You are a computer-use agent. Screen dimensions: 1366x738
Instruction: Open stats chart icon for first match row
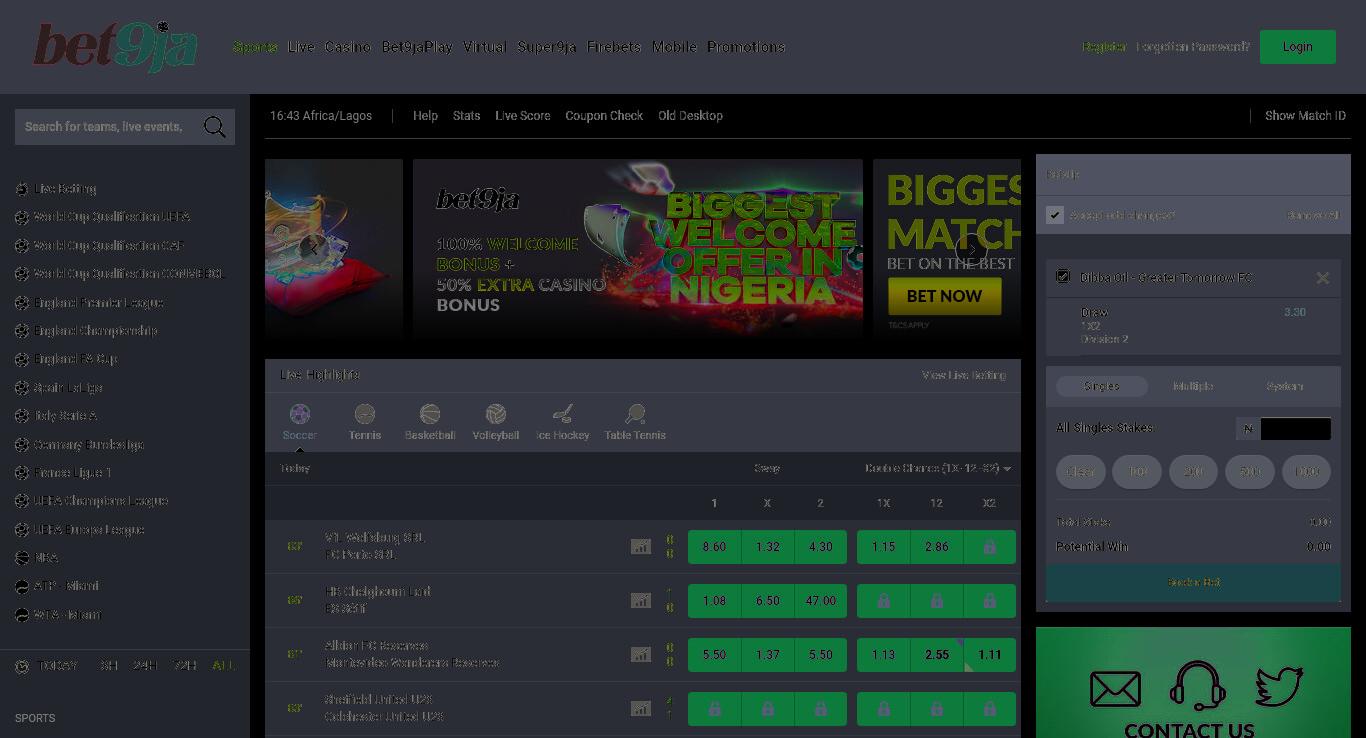[x=641, y=547]
